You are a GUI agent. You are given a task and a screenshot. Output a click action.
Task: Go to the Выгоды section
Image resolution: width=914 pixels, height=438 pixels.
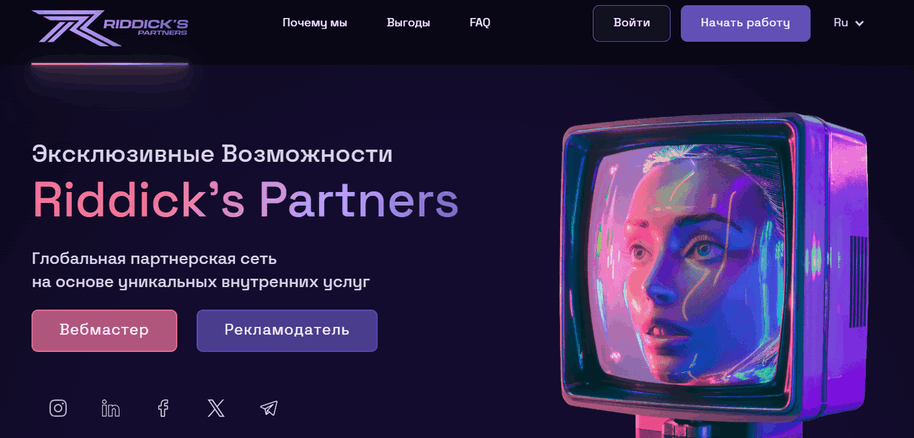coord(409,23)
